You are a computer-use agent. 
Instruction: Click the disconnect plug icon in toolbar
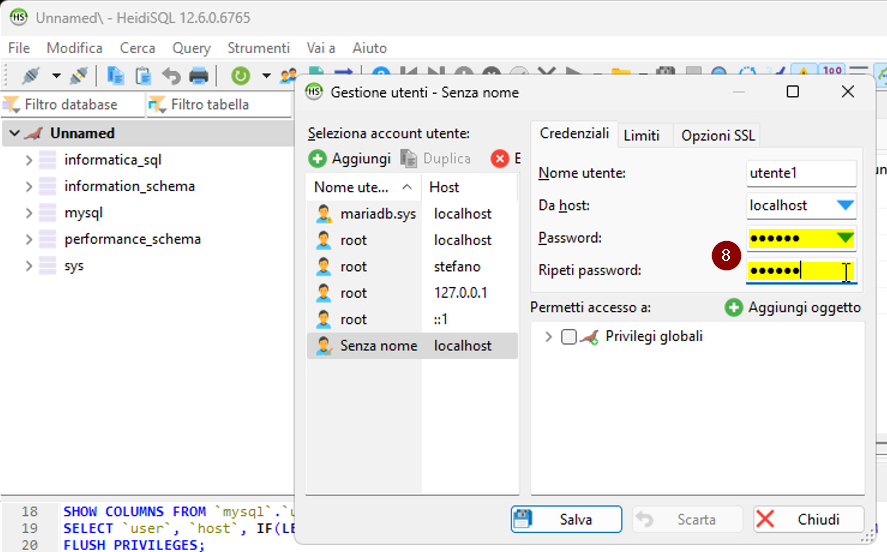pos(79,75)
